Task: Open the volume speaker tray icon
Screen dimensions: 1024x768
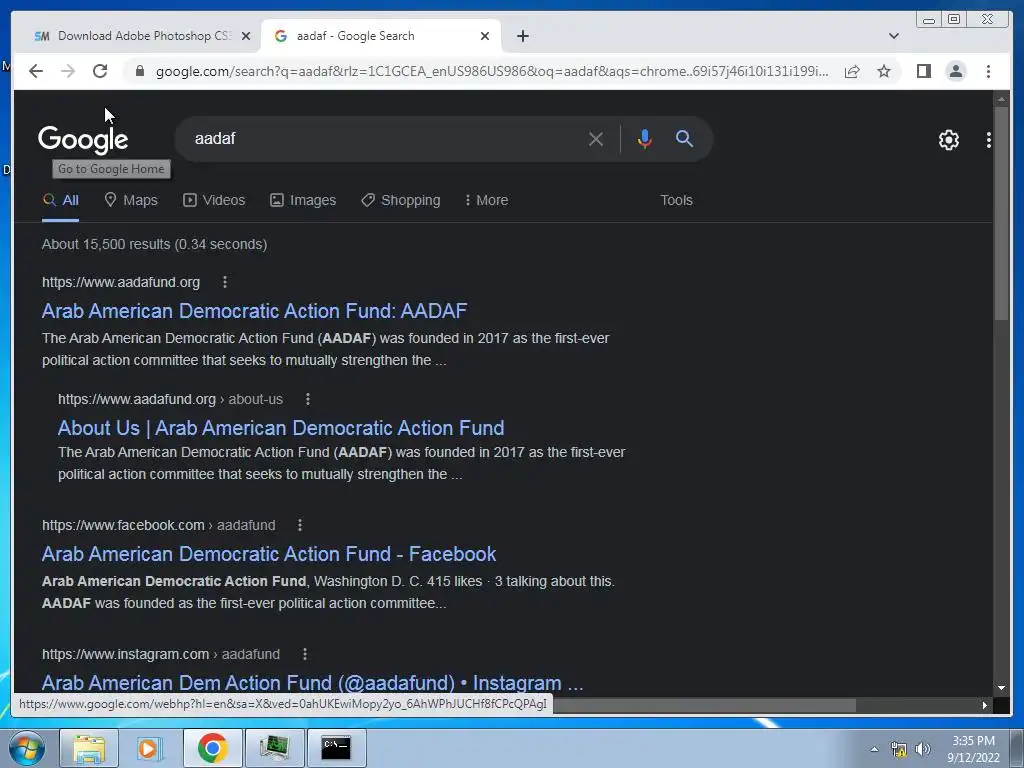Action: (922, 749)
